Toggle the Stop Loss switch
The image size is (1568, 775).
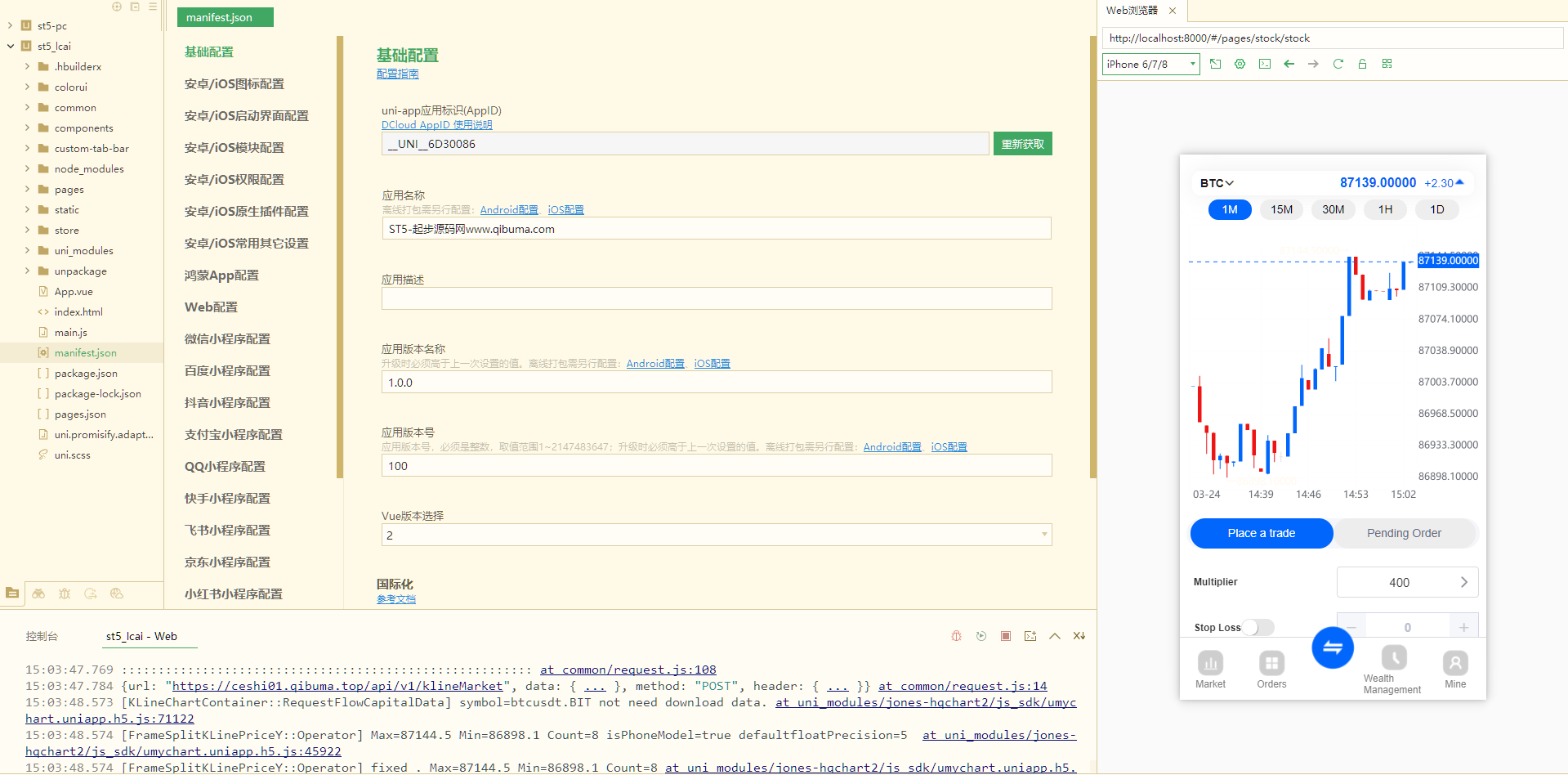[x=1258, y=627]
